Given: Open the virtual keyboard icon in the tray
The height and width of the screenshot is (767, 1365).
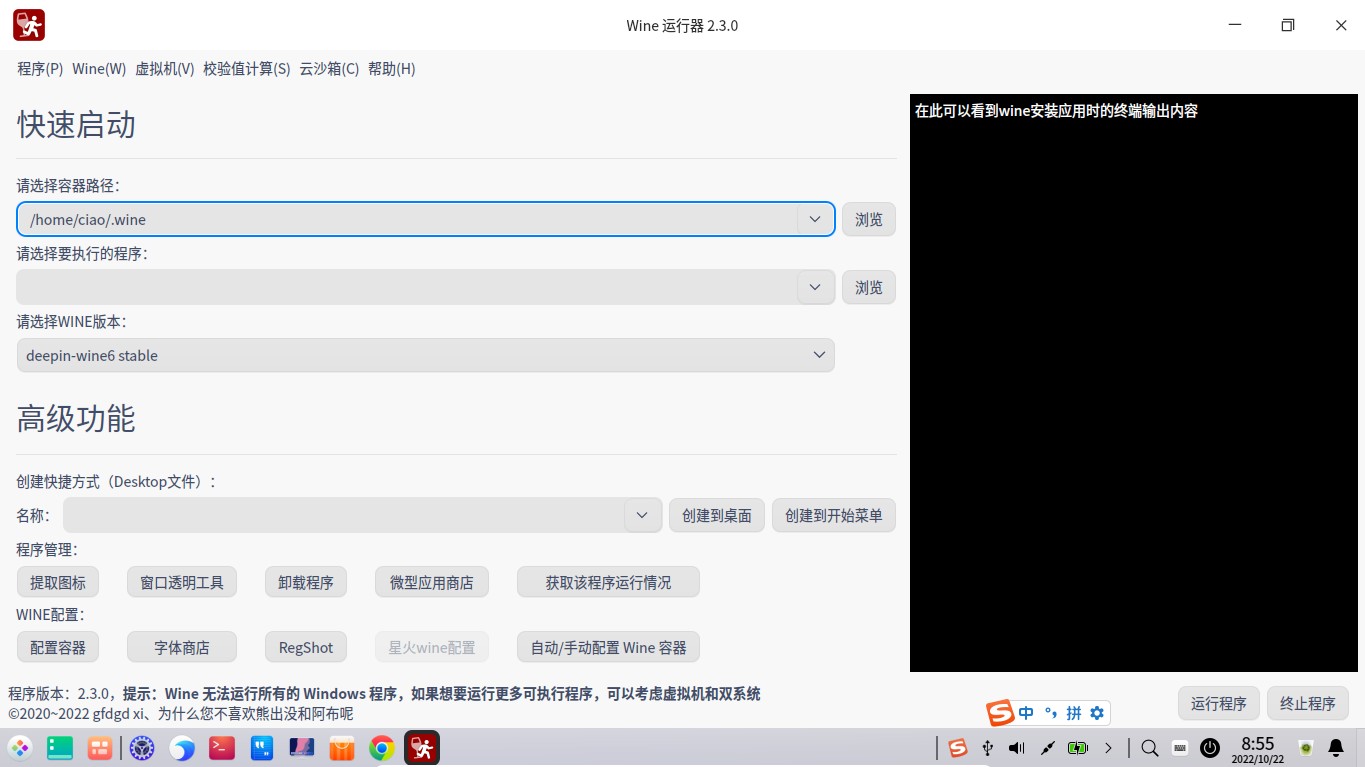Looking at the screenshot, I should (x=1180, y=747).
